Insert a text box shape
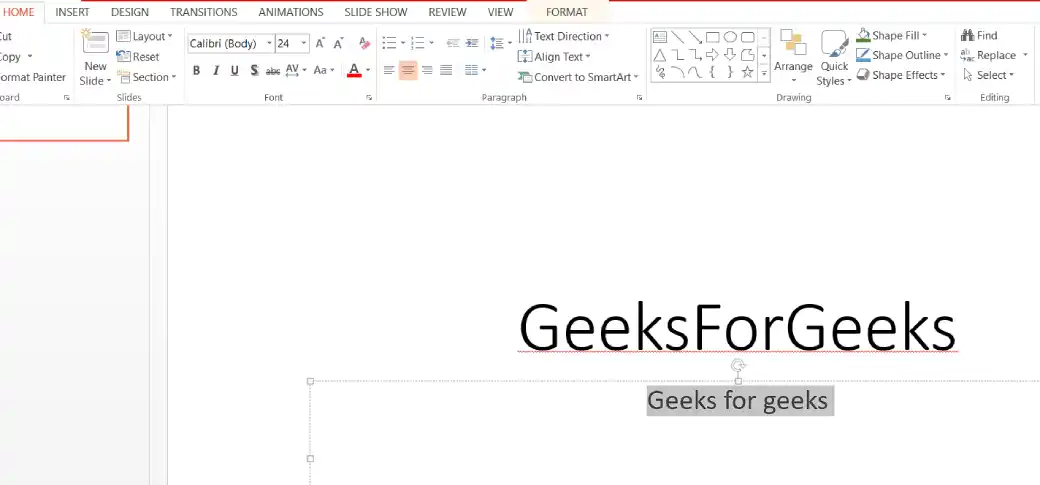1040x485 pixels. (x=660, y=36)
